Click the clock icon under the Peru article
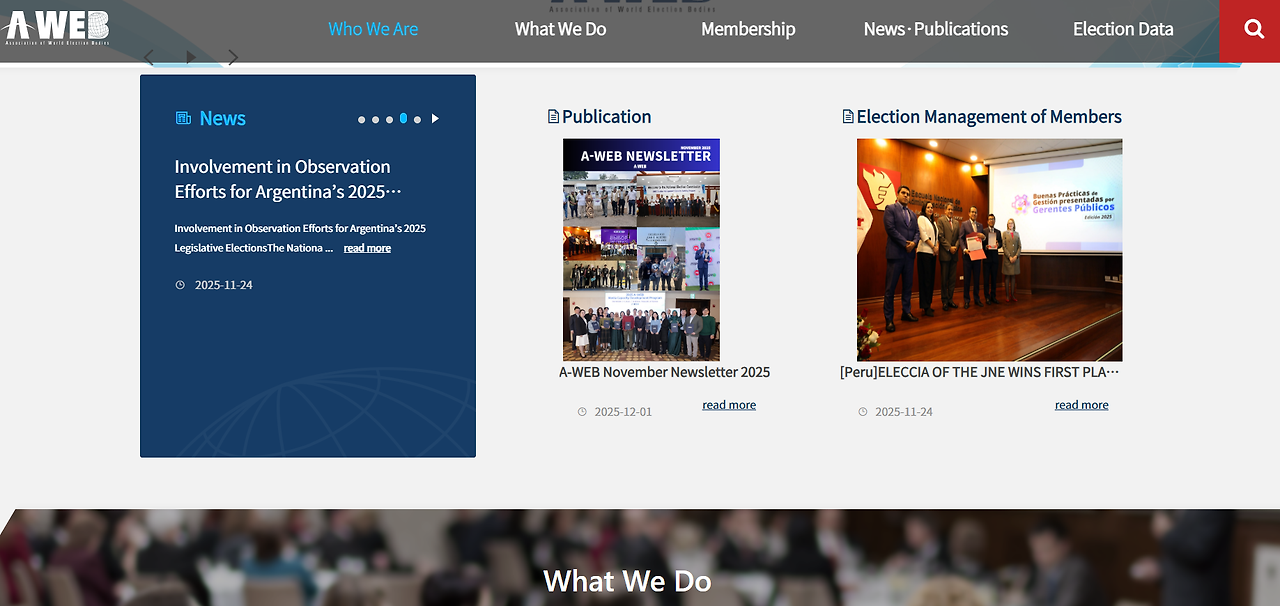The image size is (1280, 606). [863, 412]
